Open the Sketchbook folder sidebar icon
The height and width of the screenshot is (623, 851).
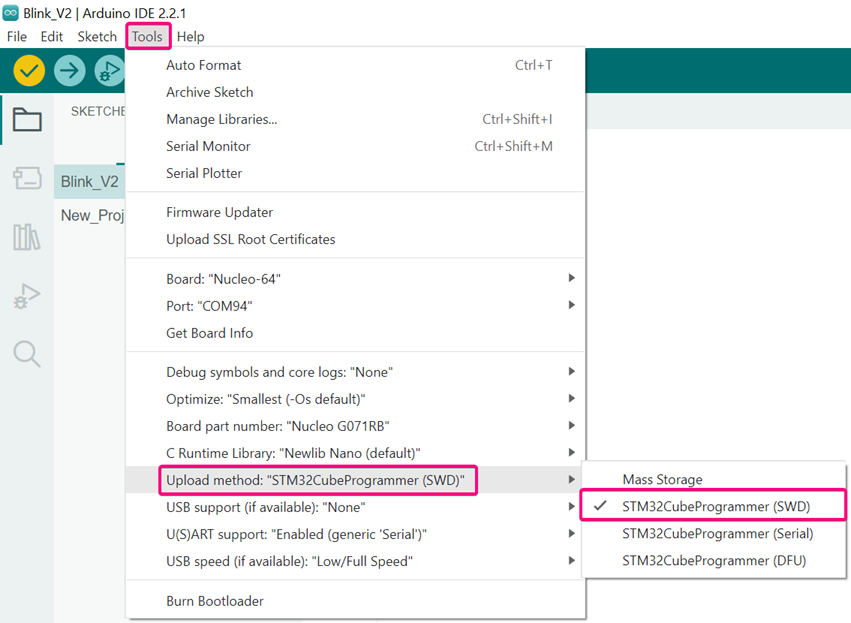[x=27, y=121]
